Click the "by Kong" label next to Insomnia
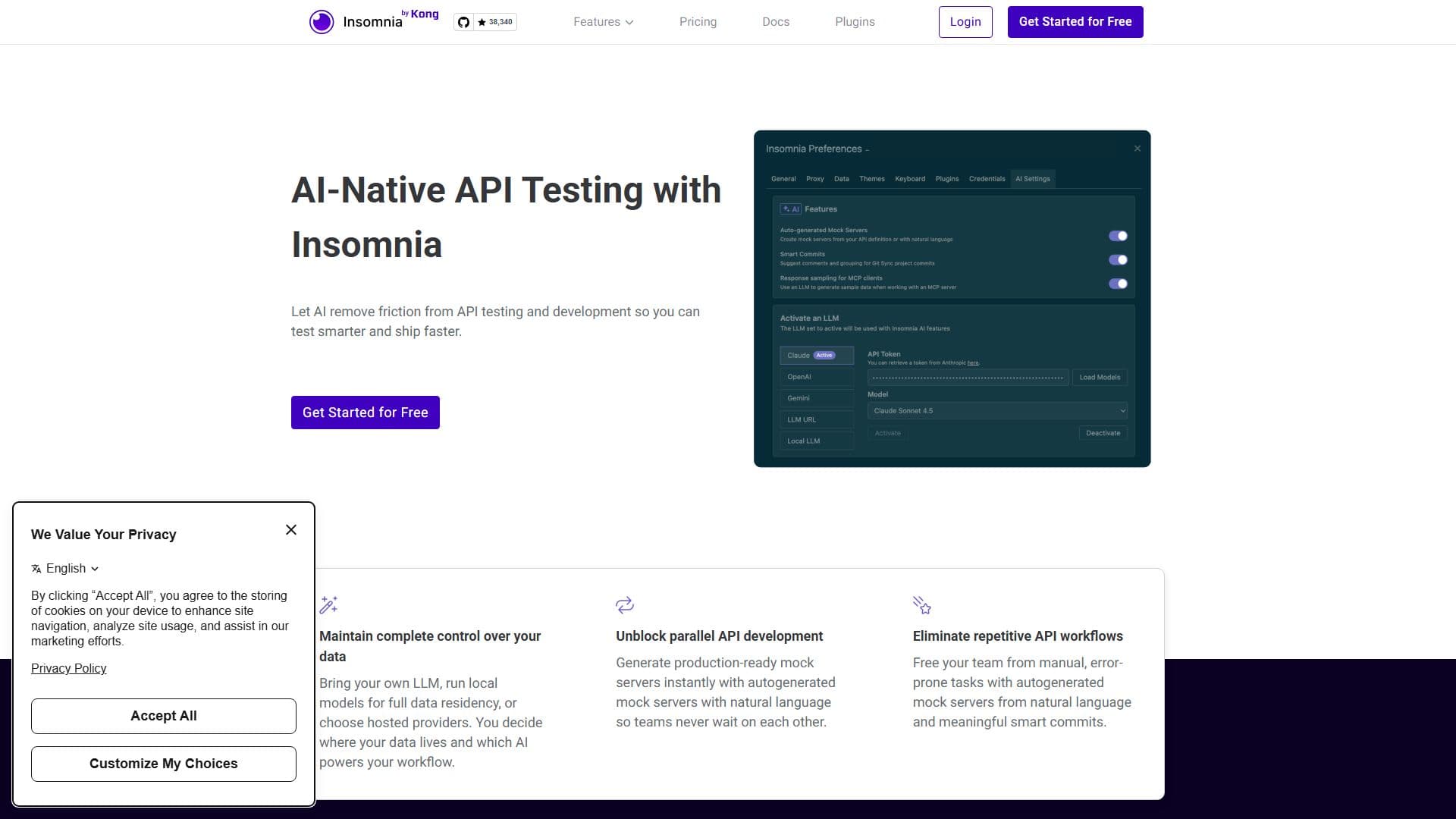The width and height of the screenshot is (1456, 819). click(420, 14)
